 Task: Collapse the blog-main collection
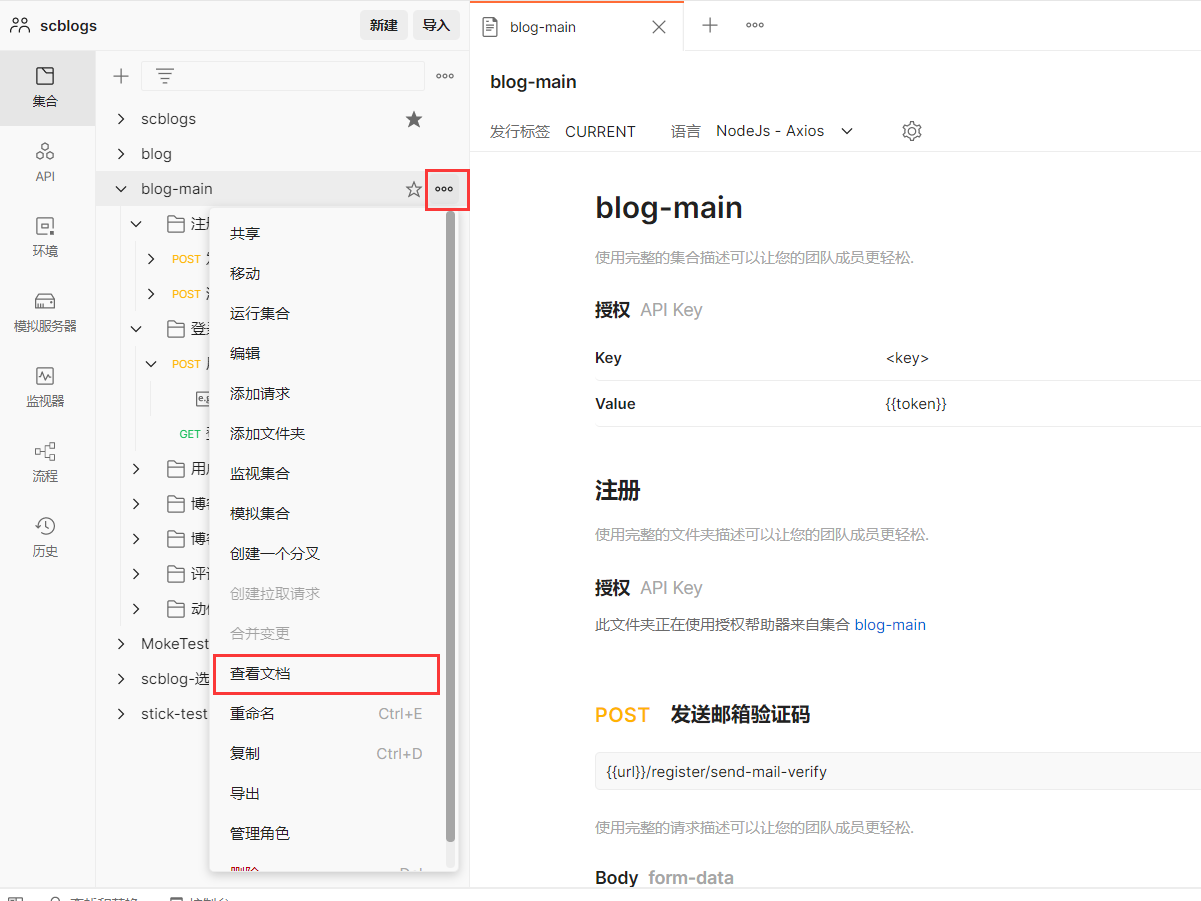click(121, 189)
